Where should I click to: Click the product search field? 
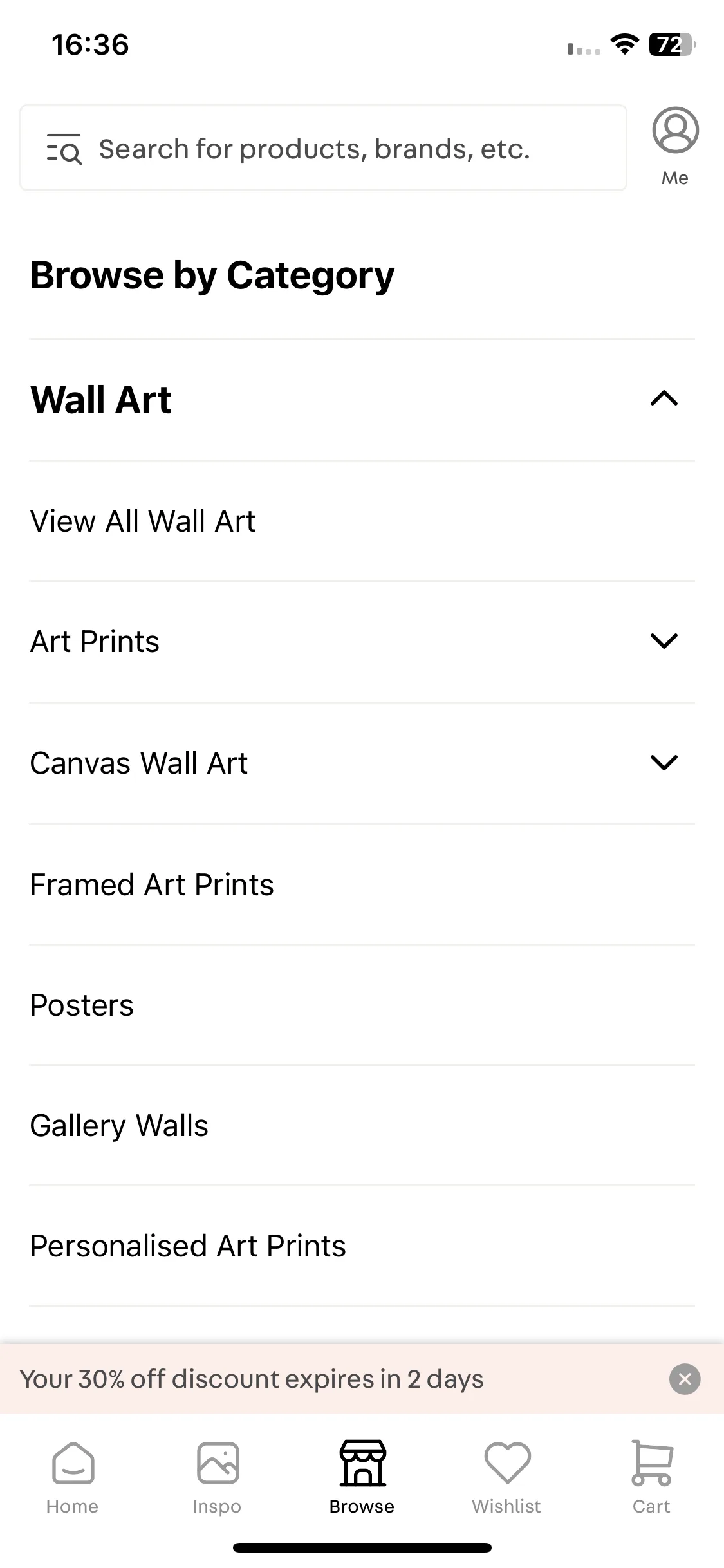[323, 148]
